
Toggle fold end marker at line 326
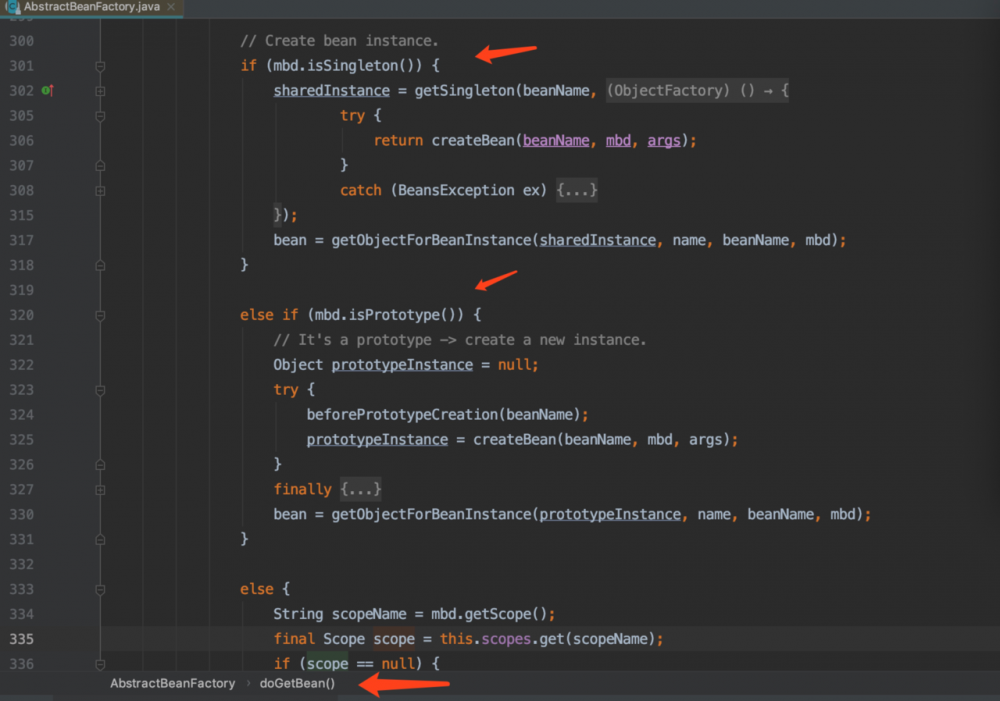tap(100, 465)
